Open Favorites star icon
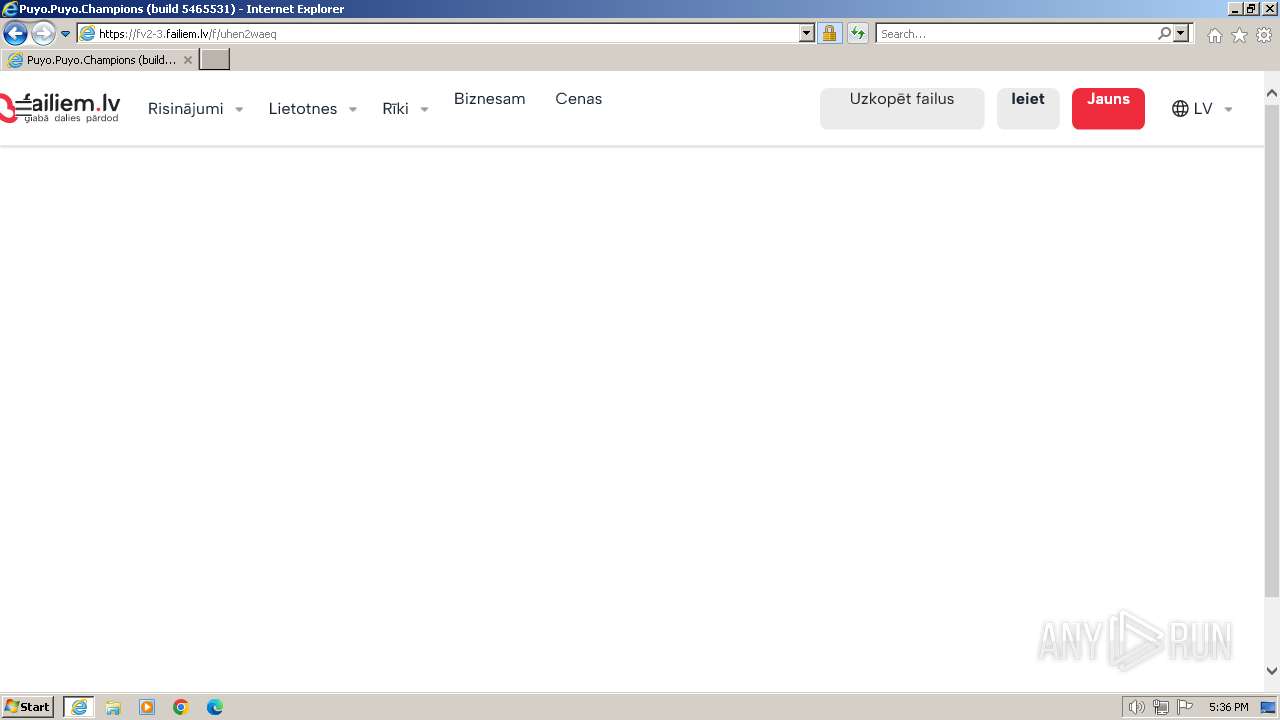 pyautogui.click(x=1239, y=35)
